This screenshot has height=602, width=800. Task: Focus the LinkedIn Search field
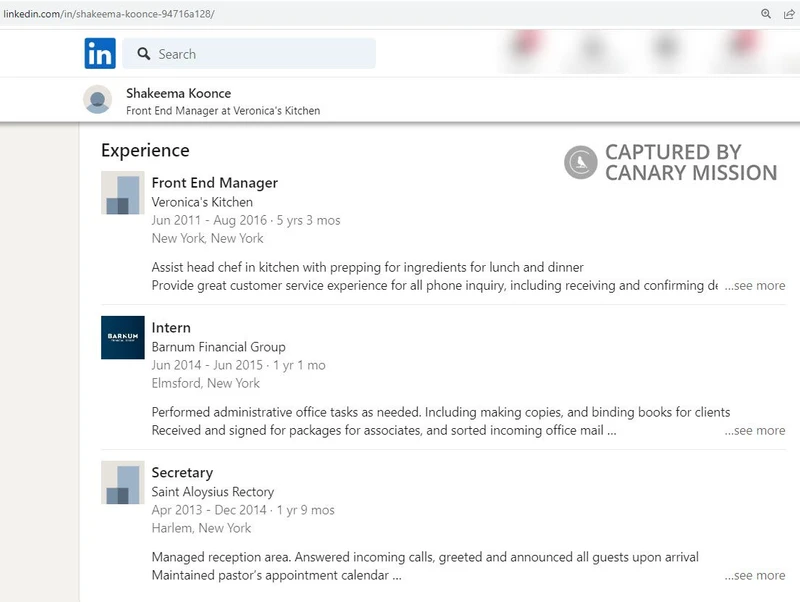pyautogui.click(x=249, y=54)
